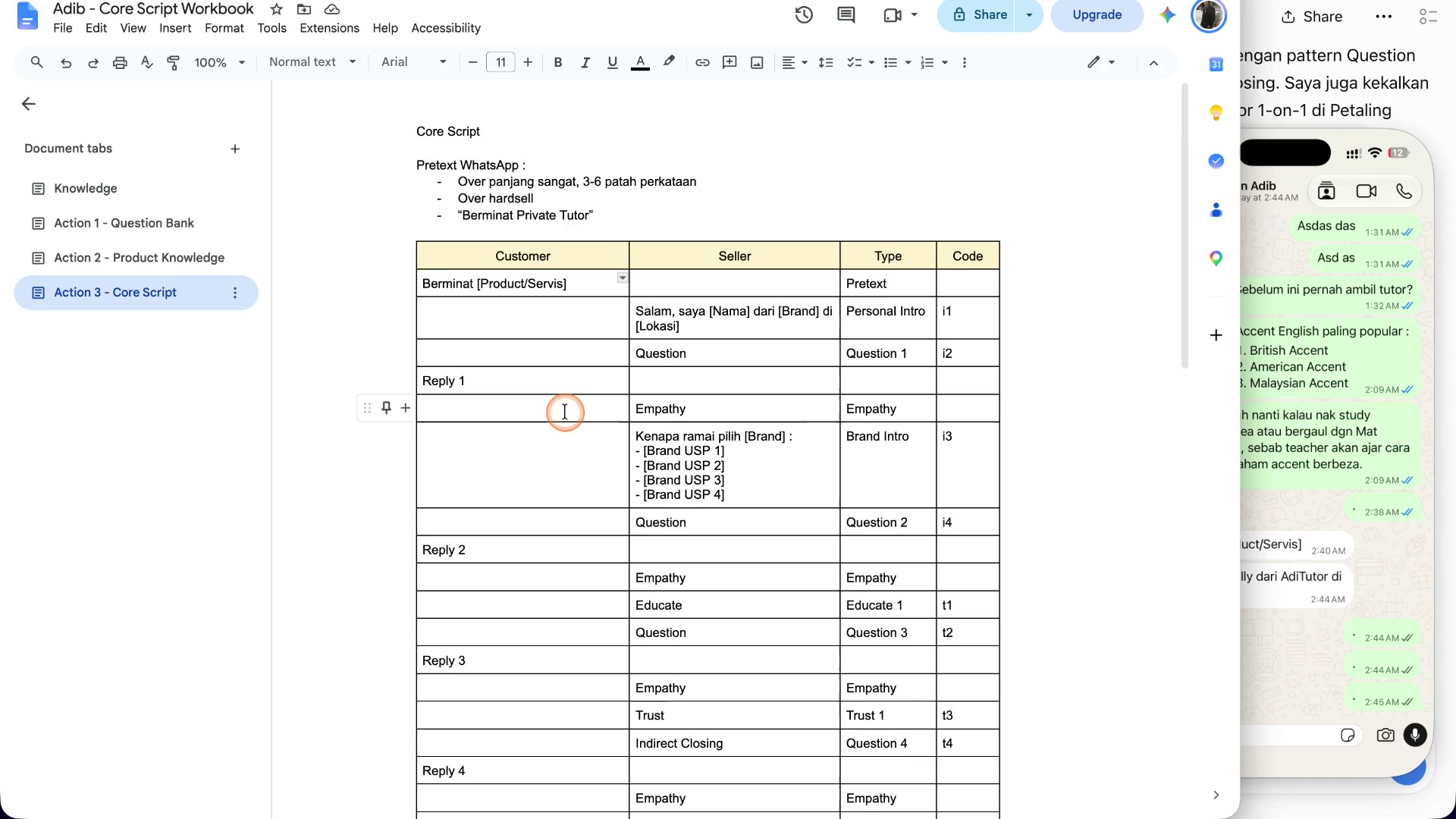
Task: Open the Normal text style dropdown
Action: point(312,62)
